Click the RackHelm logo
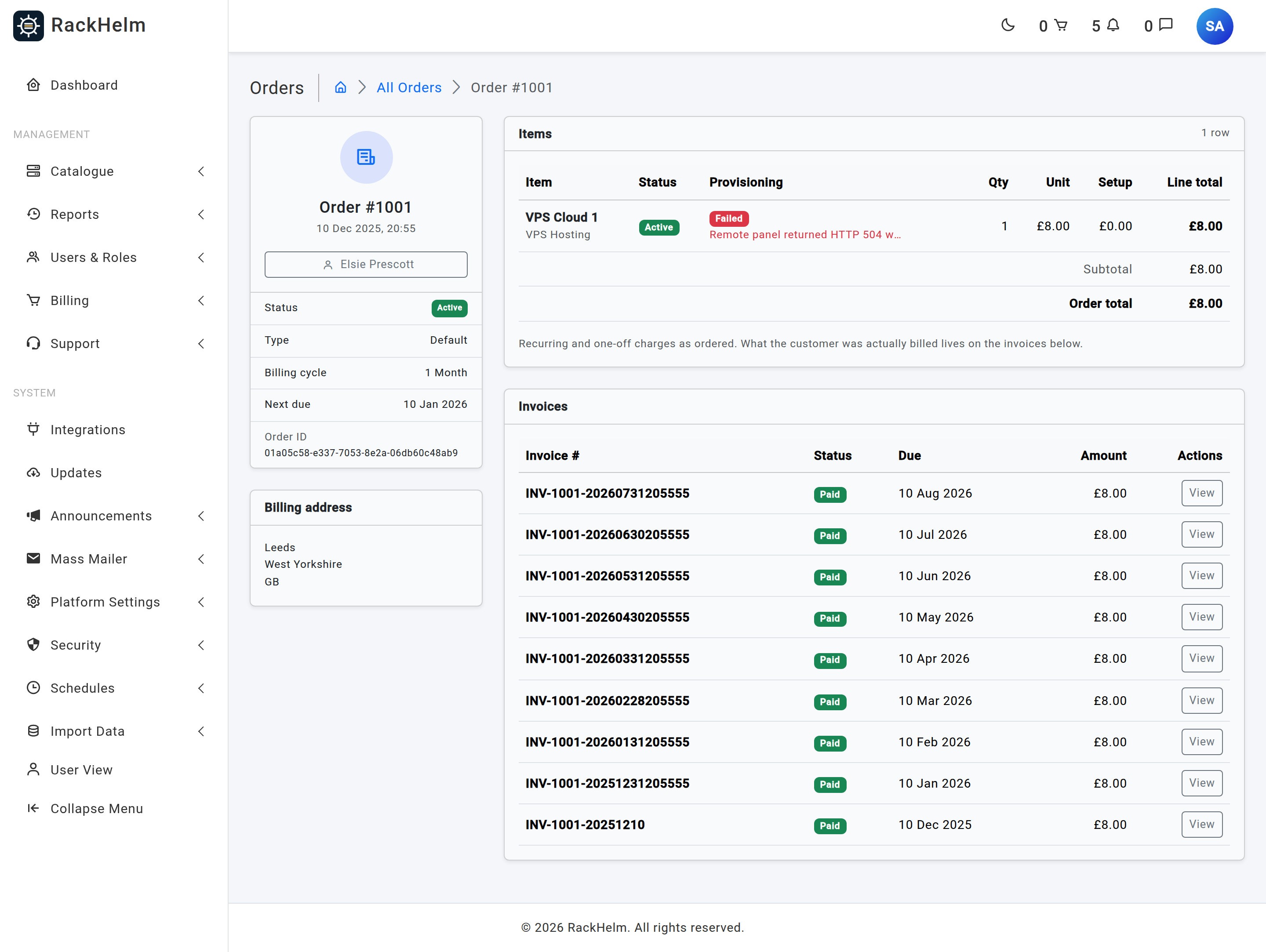 point(80,25)
